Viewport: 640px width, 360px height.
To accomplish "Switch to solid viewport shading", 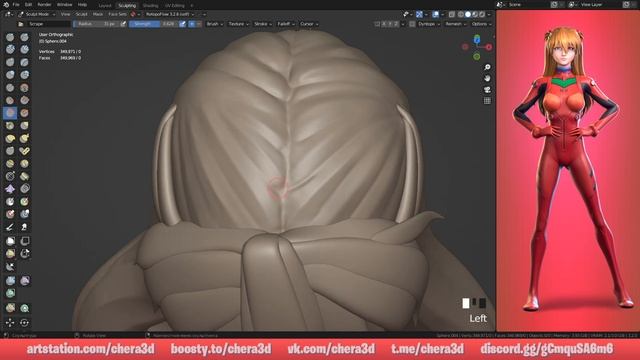I will [x=468, y=14].
